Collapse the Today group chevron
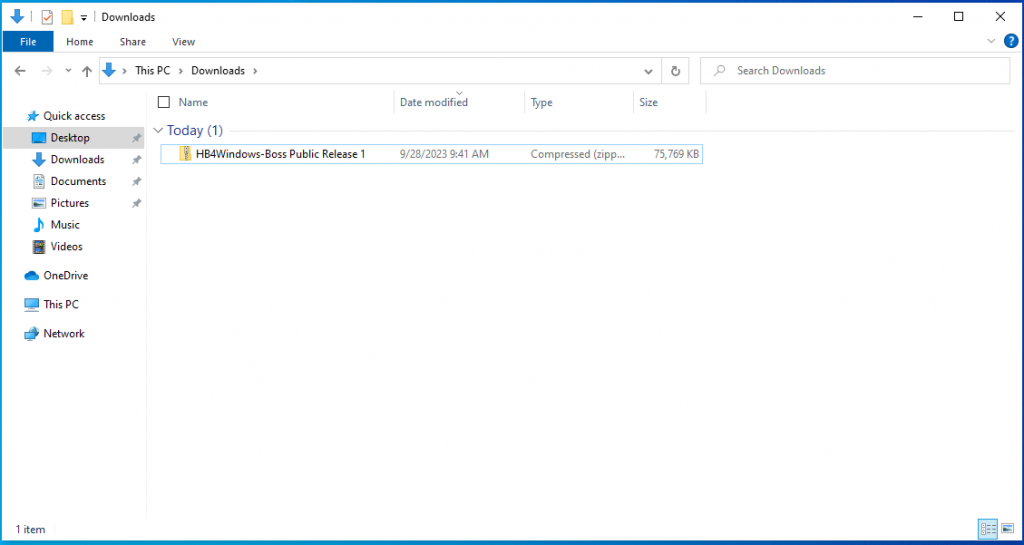Image resolution: width=1024 pixels, height=545 pixels. pos(158,131)
